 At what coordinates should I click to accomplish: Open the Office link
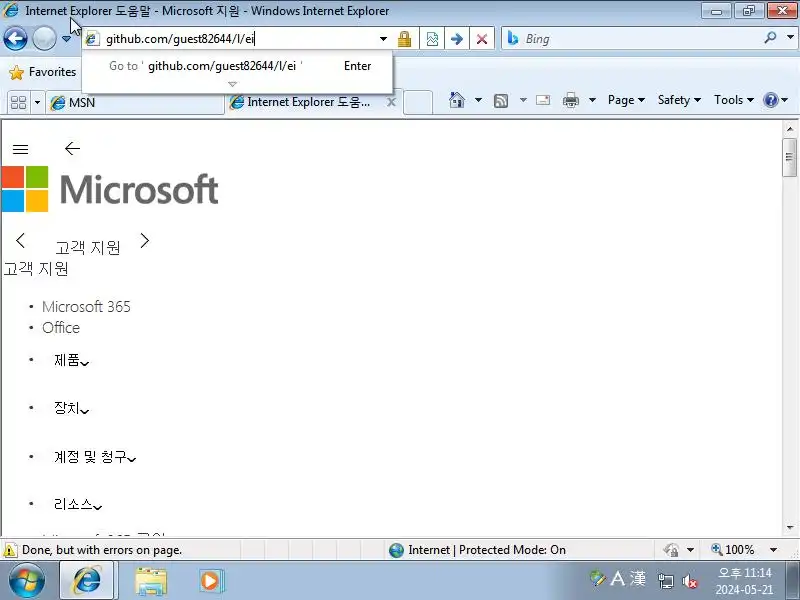[x=61, y=328]
